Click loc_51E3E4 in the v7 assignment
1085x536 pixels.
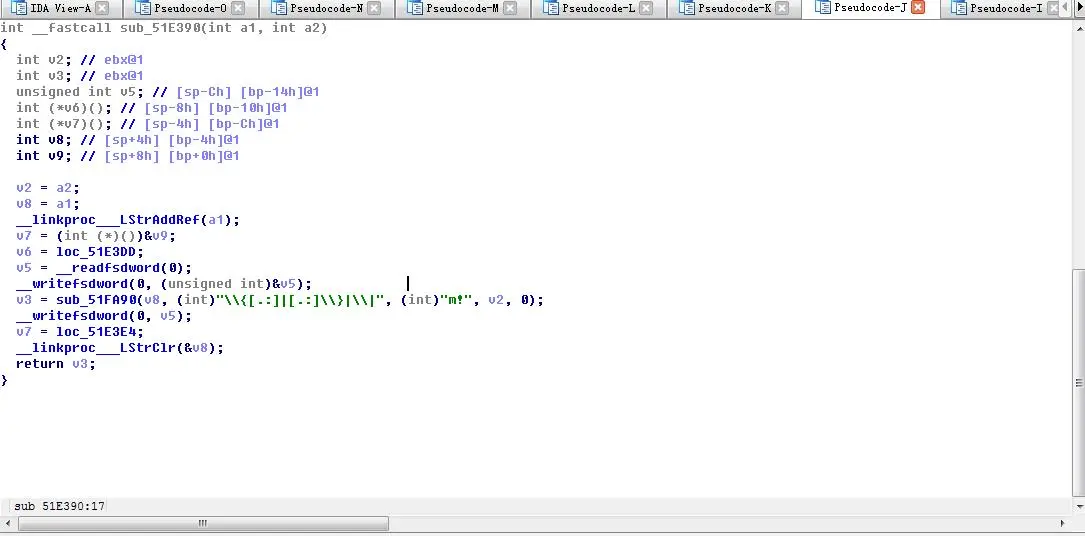95,331
